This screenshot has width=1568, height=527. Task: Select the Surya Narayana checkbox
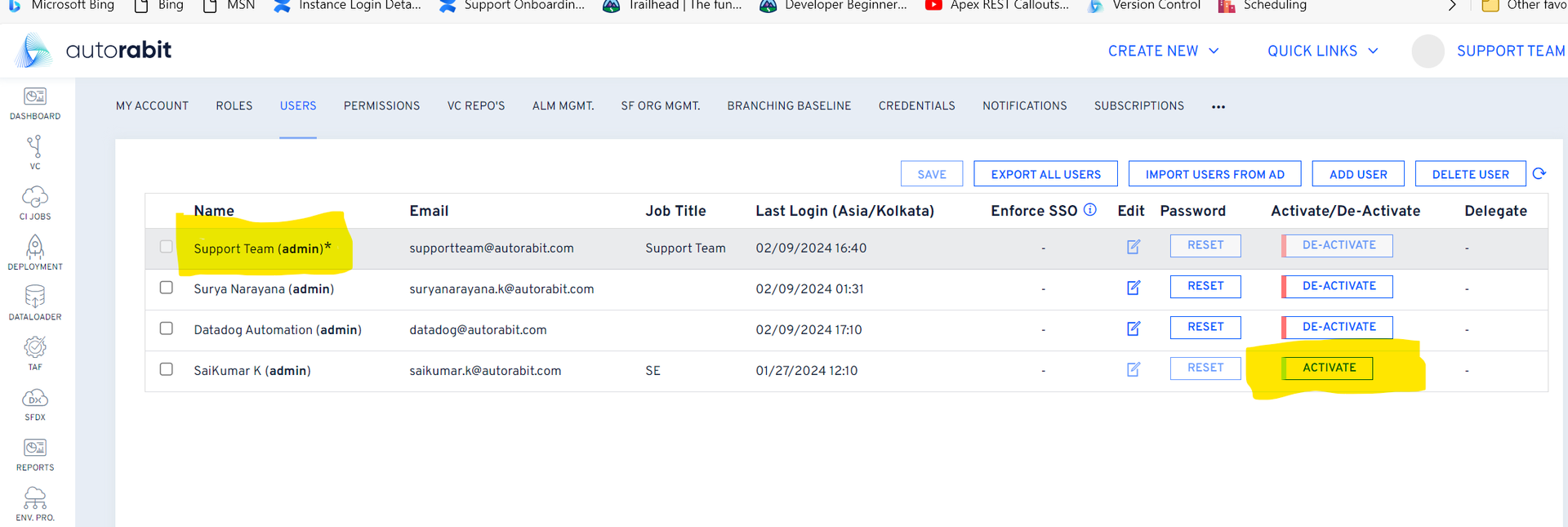pos(167,288)
